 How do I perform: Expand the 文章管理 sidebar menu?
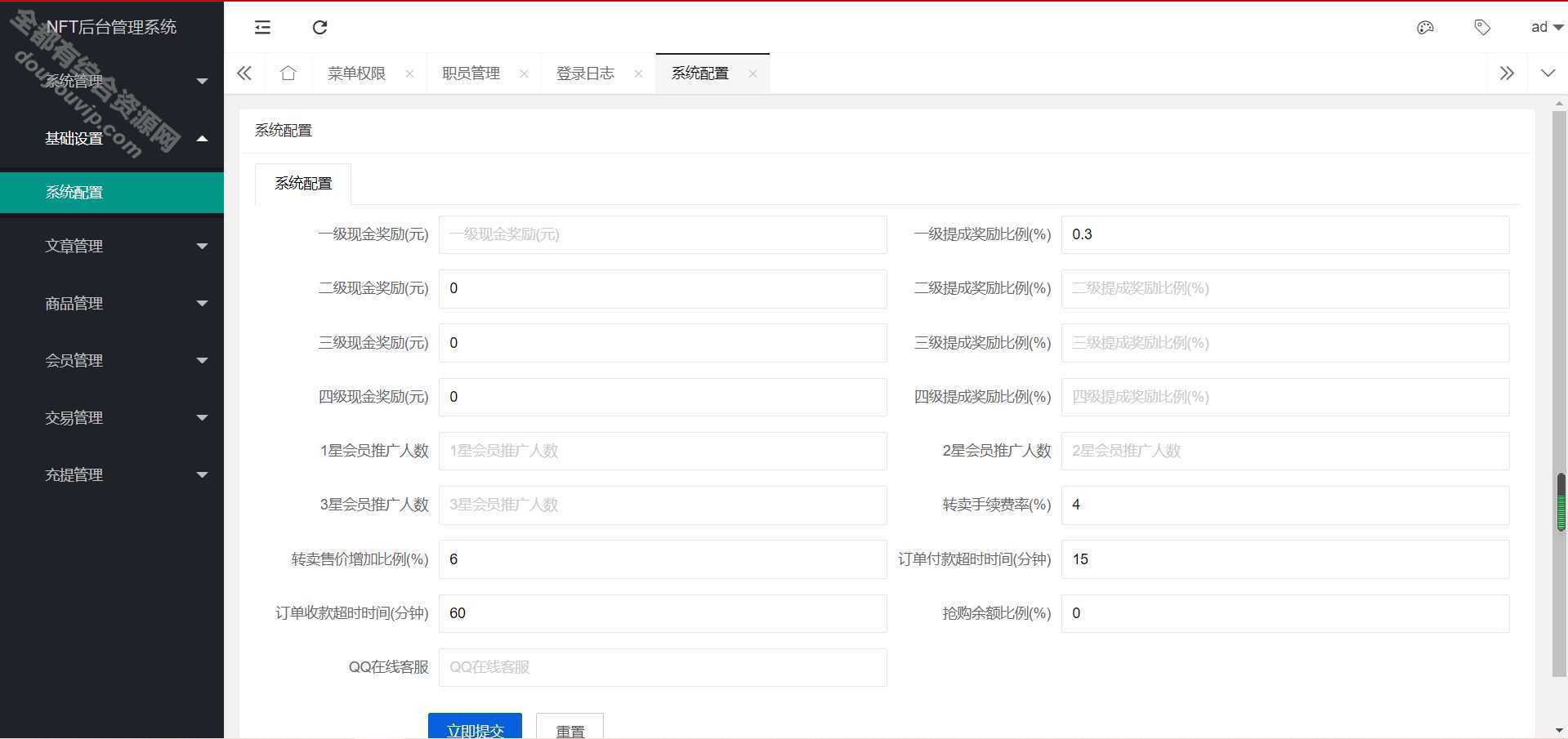tap(112, 246)
